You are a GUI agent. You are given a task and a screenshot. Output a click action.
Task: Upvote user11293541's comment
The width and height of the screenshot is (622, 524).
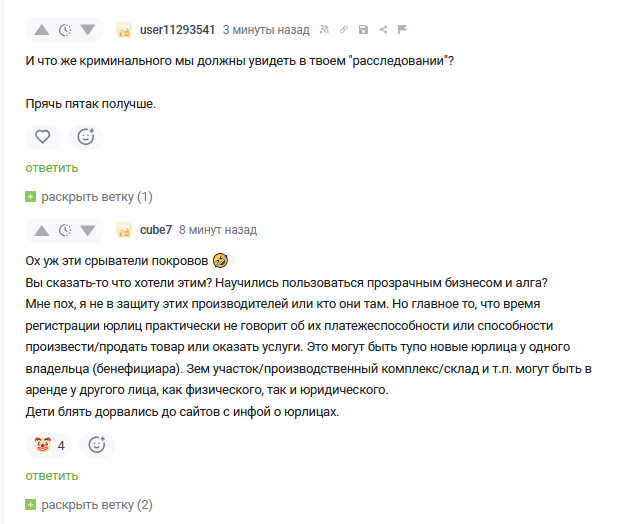[x=42, y=30]
